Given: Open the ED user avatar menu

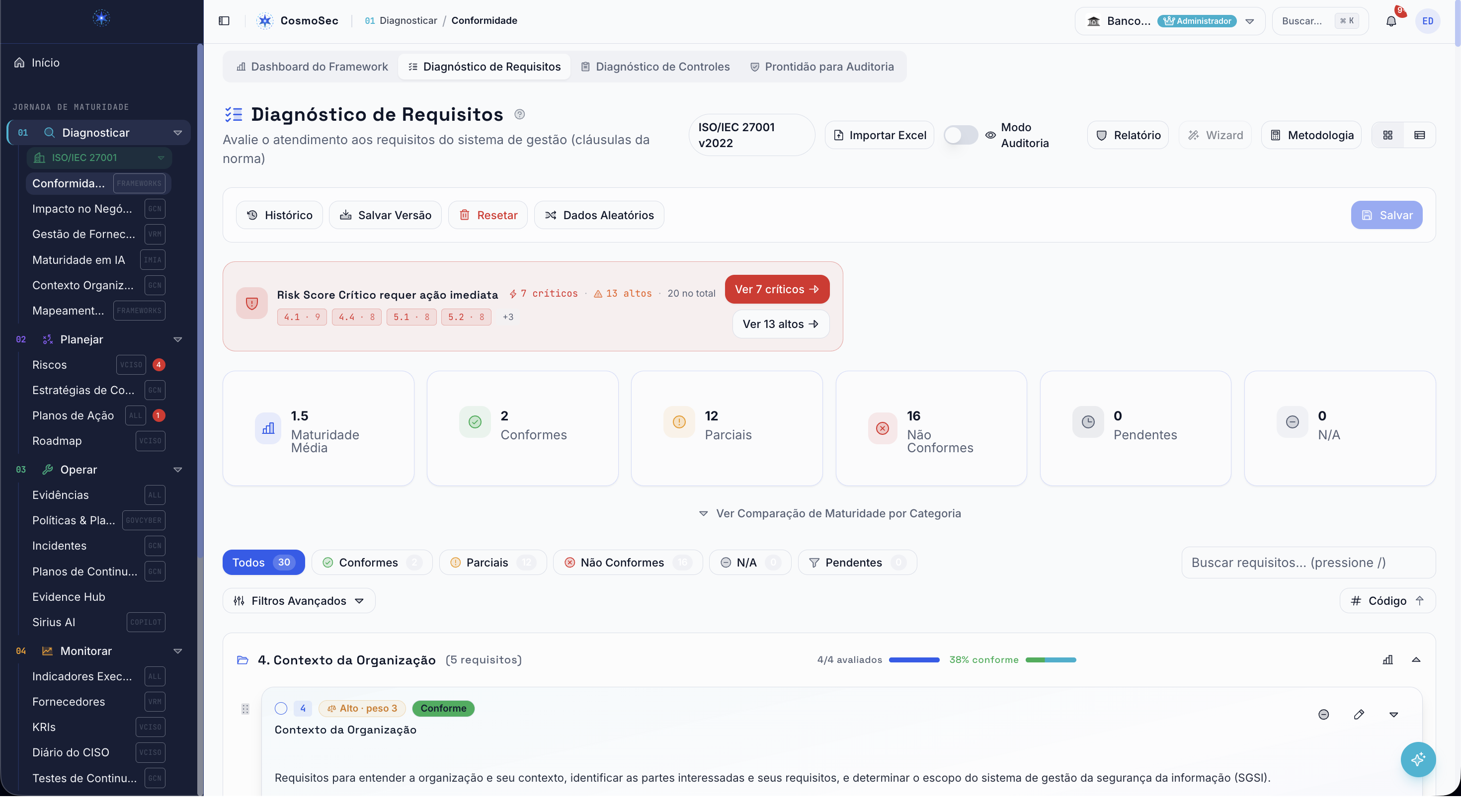Looking at the screenshot, I should pos(1428,21).
